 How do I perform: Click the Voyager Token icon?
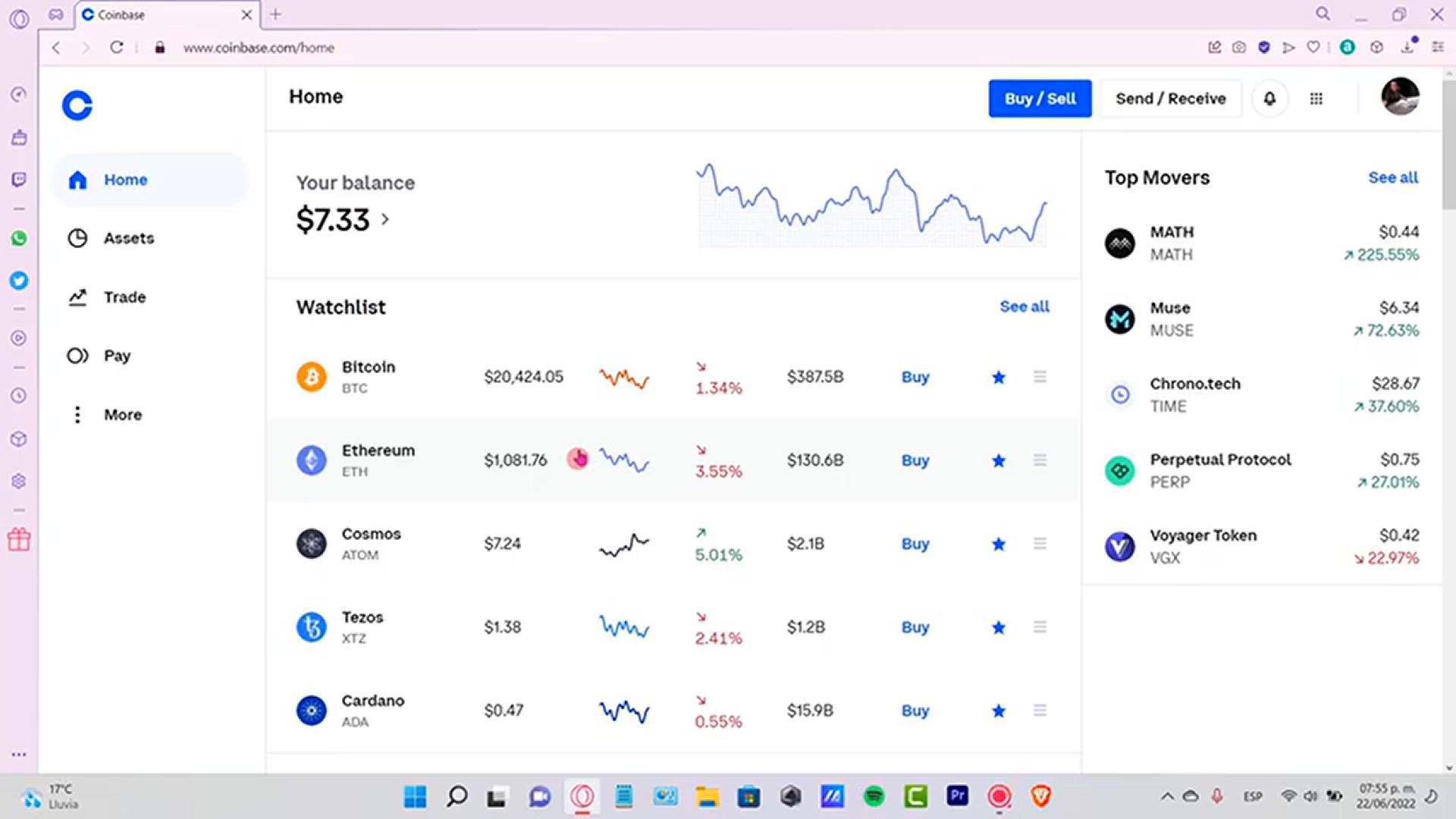[x=1120, y=547]
